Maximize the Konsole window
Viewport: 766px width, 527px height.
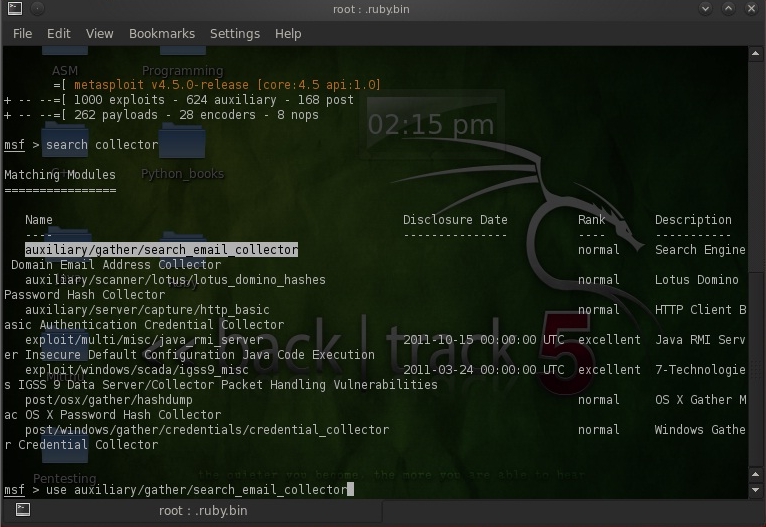pos(728,8)
